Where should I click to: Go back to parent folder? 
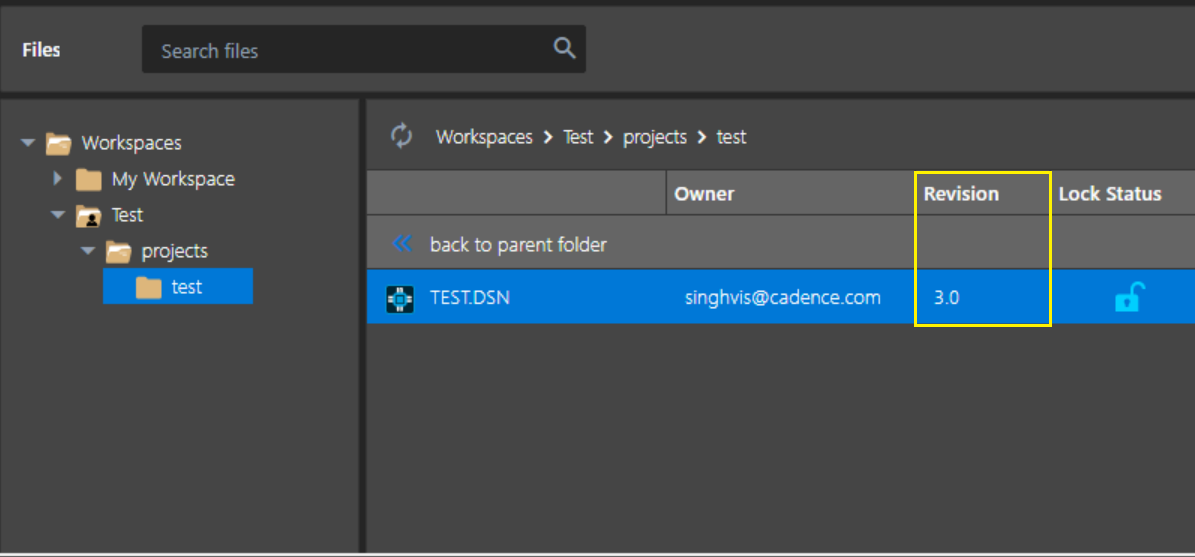[518, 245]
